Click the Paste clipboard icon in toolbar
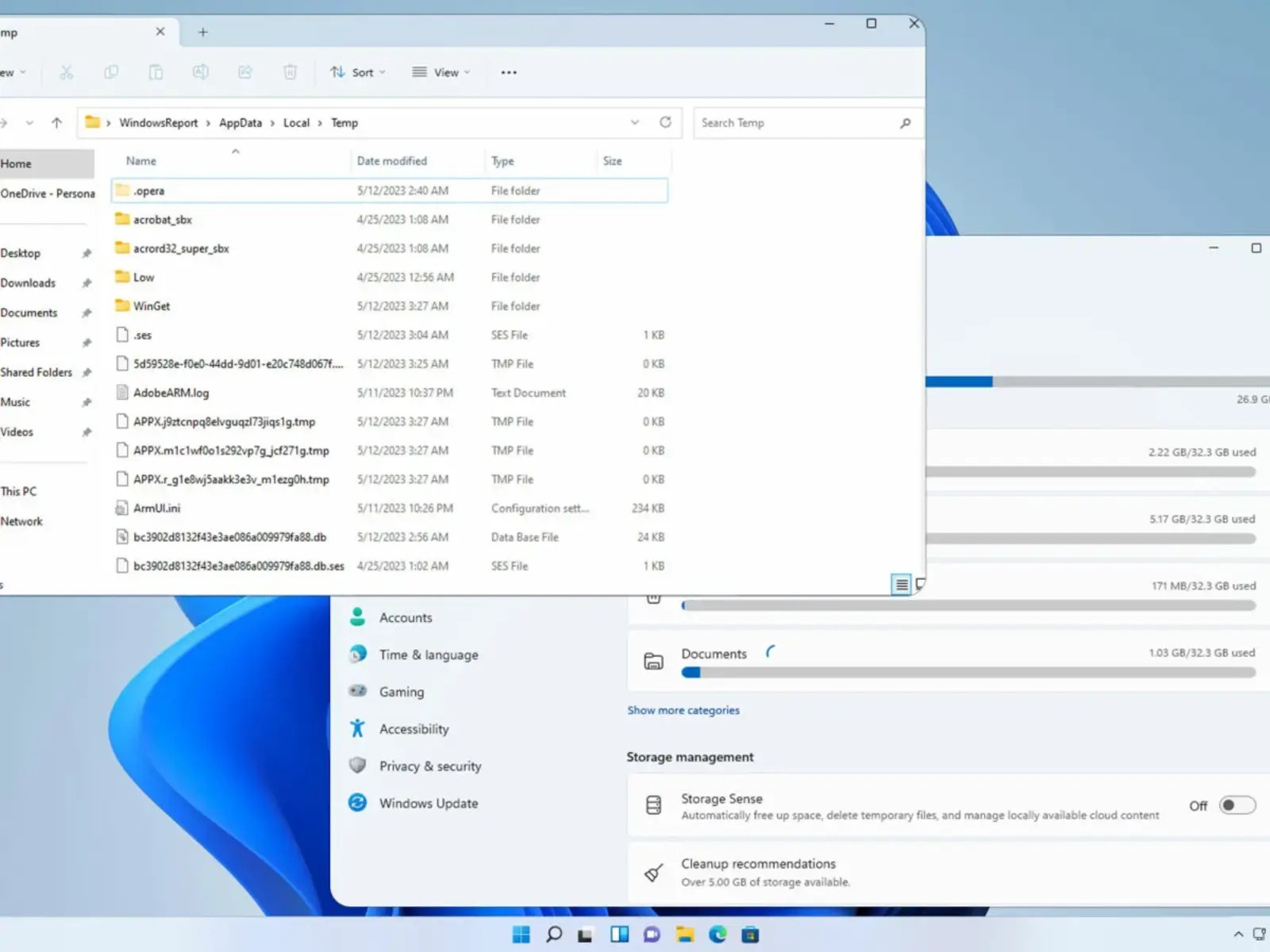This screenshot has width=1270, height=952. tap(156, 72)
